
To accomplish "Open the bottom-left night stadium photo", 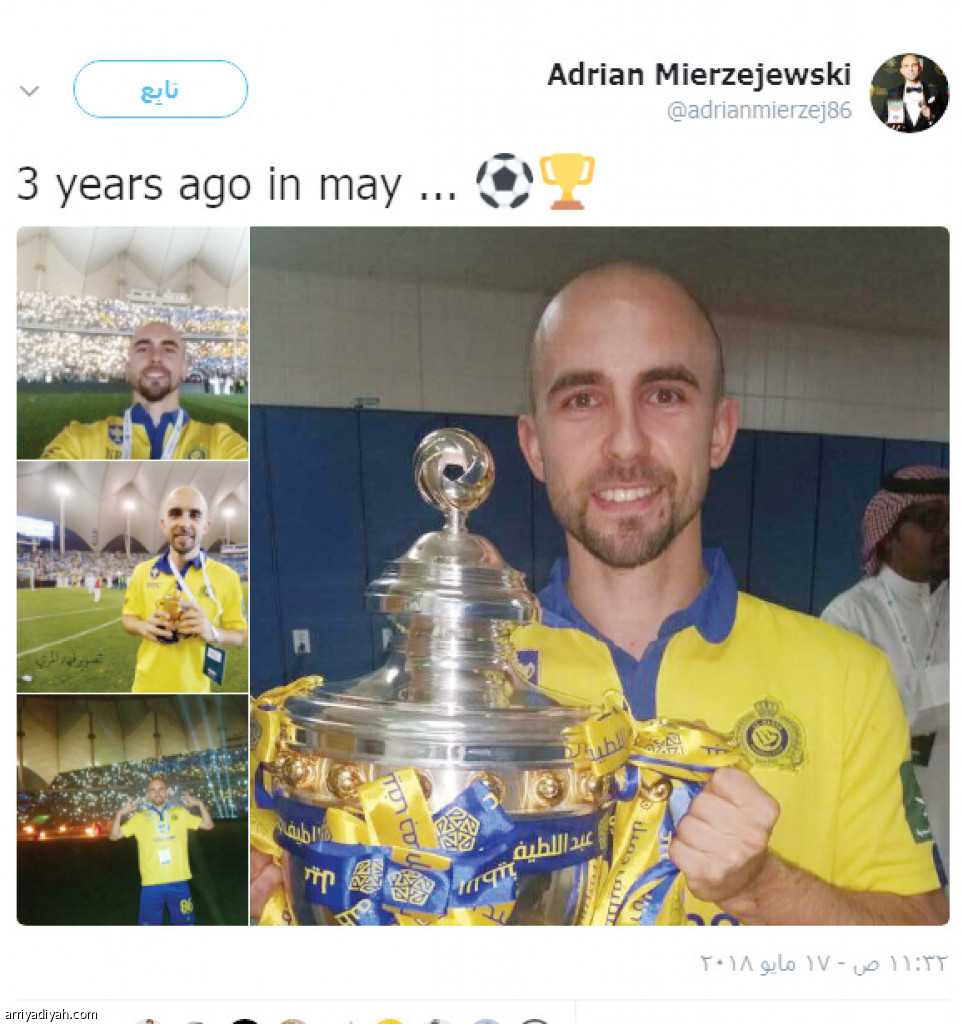I will (x=133, y=810).
